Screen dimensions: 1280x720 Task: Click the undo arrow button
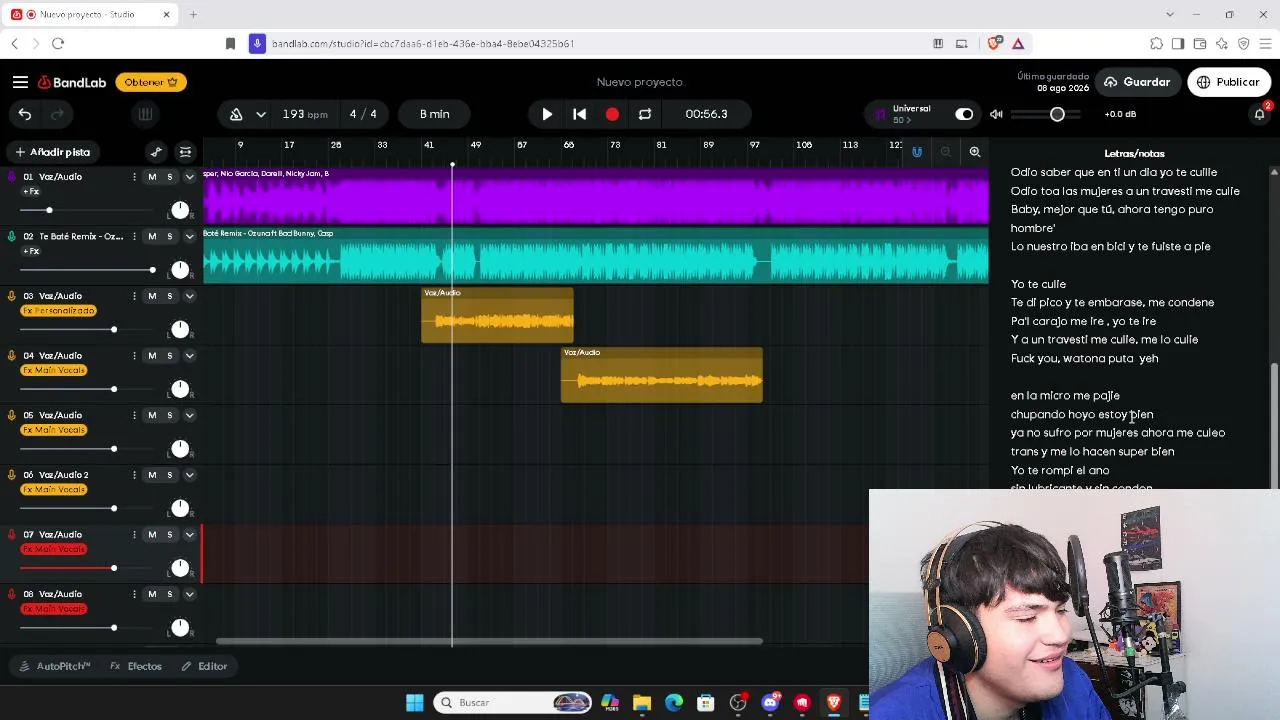tap(25, 114)
